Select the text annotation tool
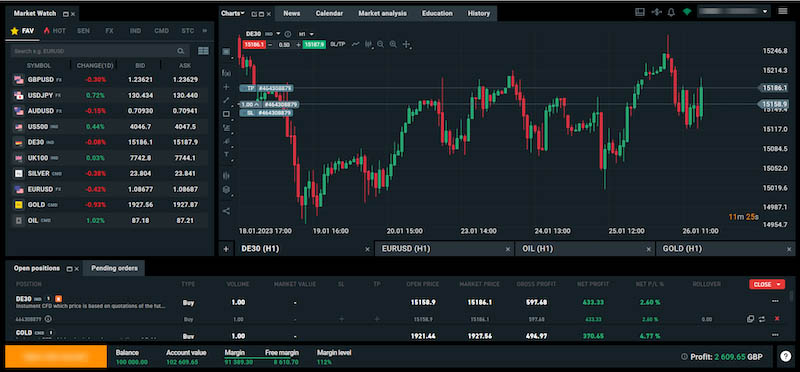Screen dimensions: 800x372 click(x=227, y=154)
